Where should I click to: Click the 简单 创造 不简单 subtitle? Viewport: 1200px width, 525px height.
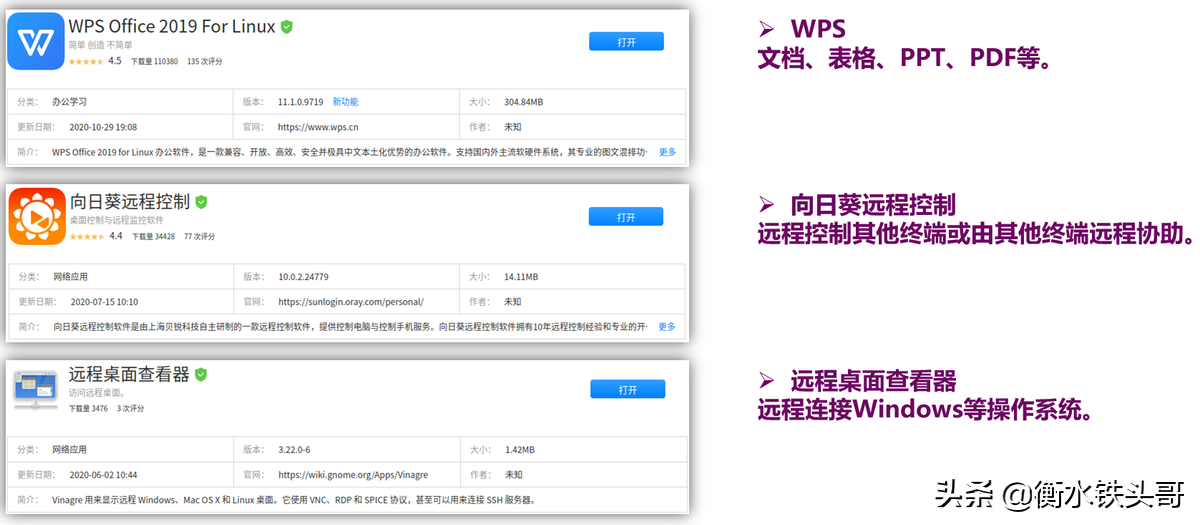click(98, 46)
